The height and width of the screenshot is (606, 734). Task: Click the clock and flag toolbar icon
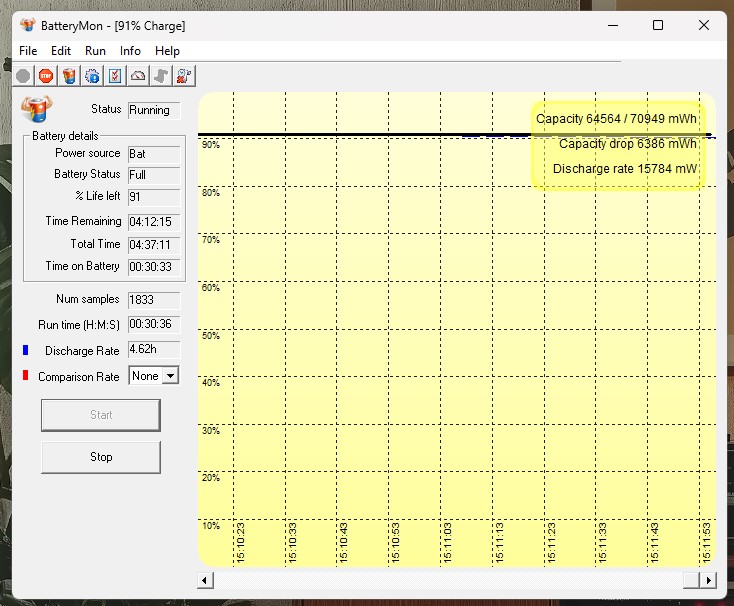tap(184, 76)
